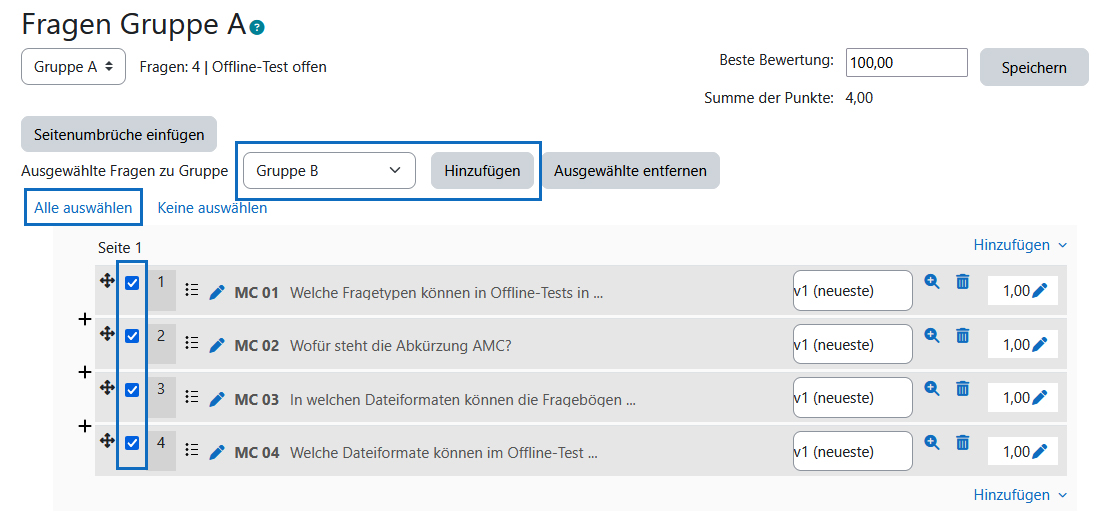Grab move handle of question MC 04

click(x=107, y=440)
